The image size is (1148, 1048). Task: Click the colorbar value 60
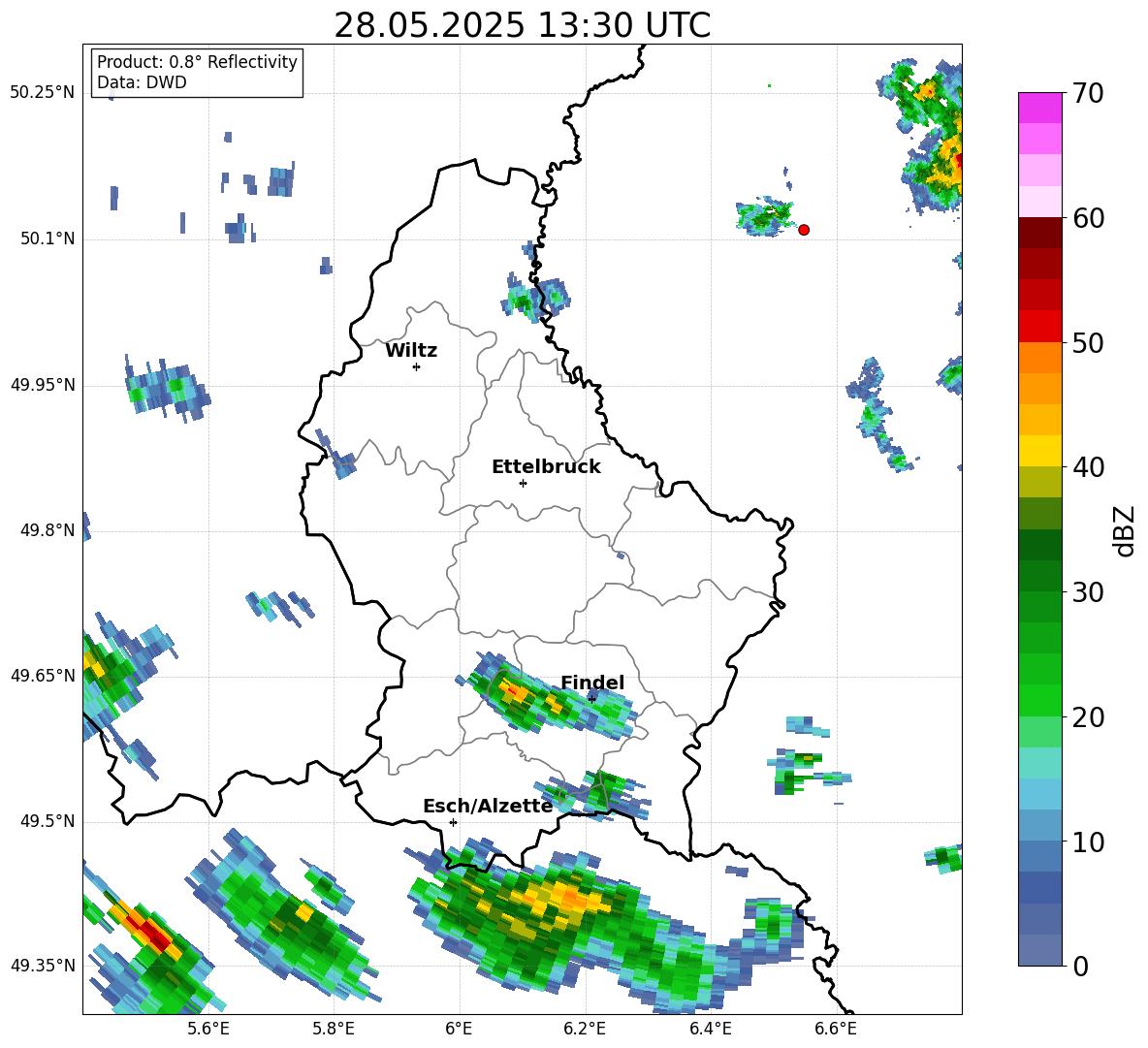(1088, 218)
